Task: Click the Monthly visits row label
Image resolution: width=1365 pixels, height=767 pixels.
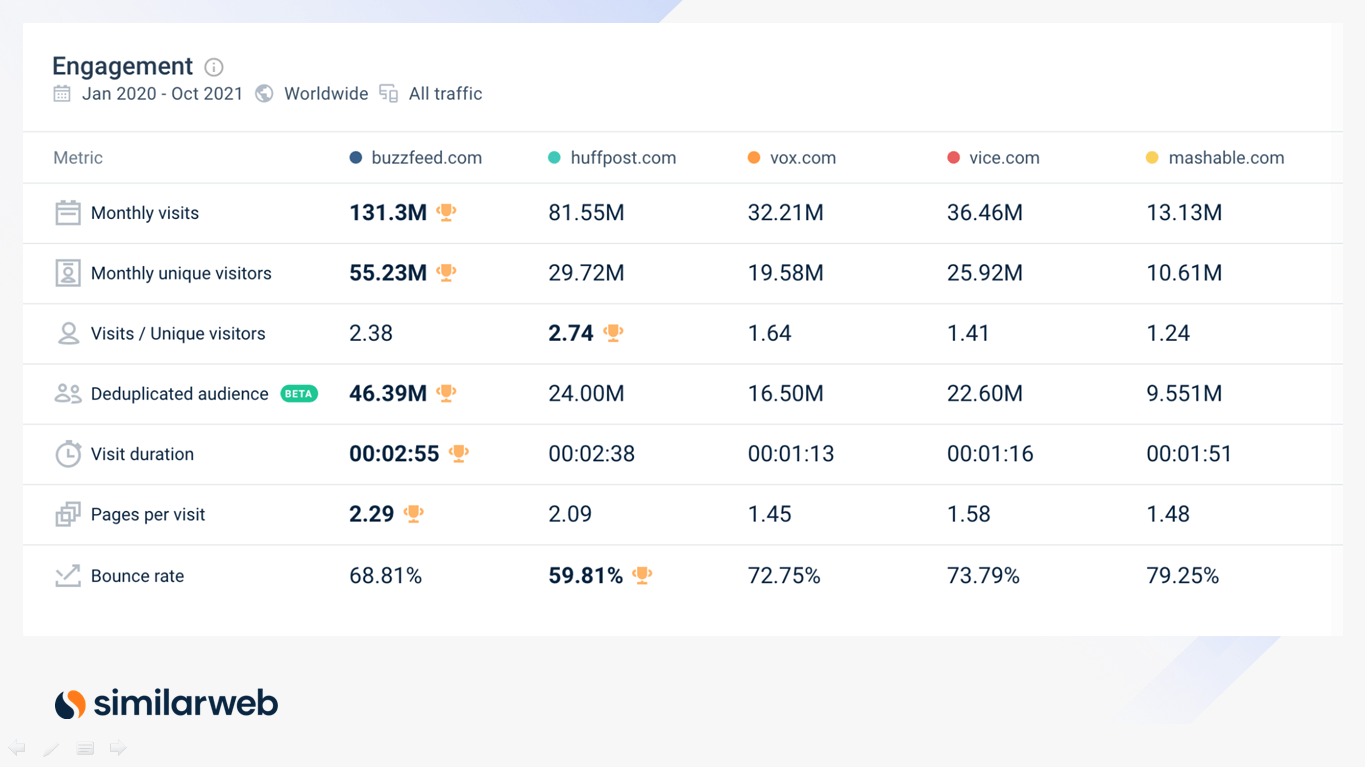Action: (x=145, y=213)
